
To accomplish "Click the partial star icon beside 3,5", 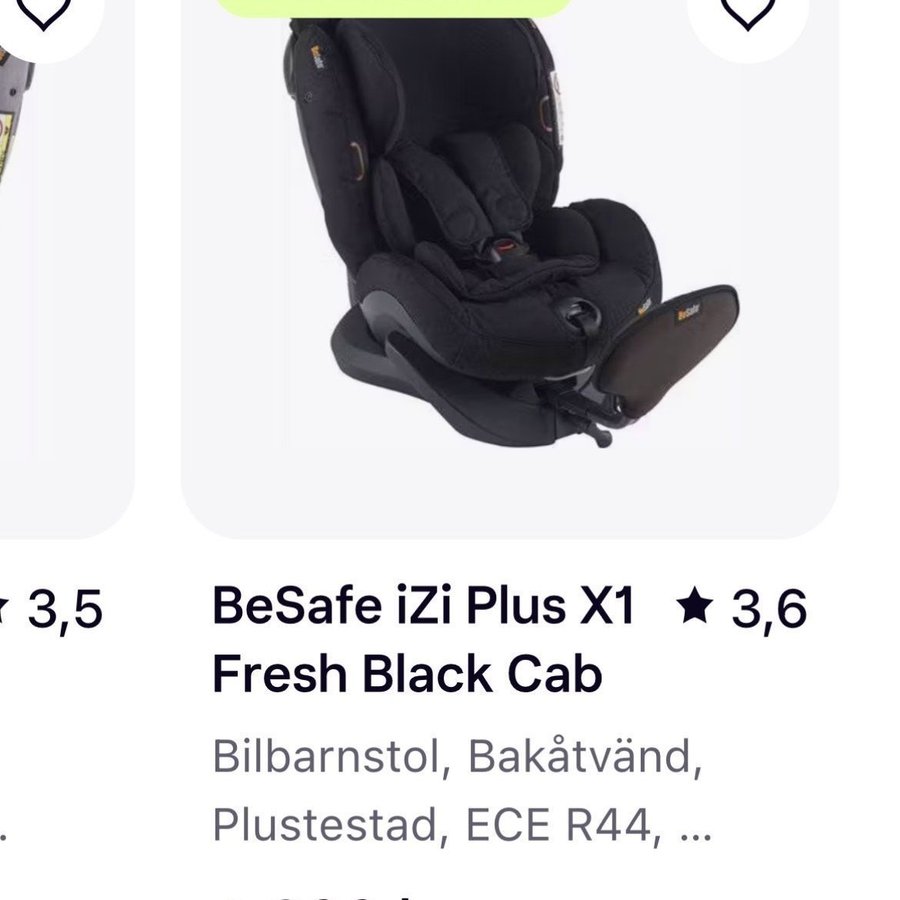I will [4, 607].
